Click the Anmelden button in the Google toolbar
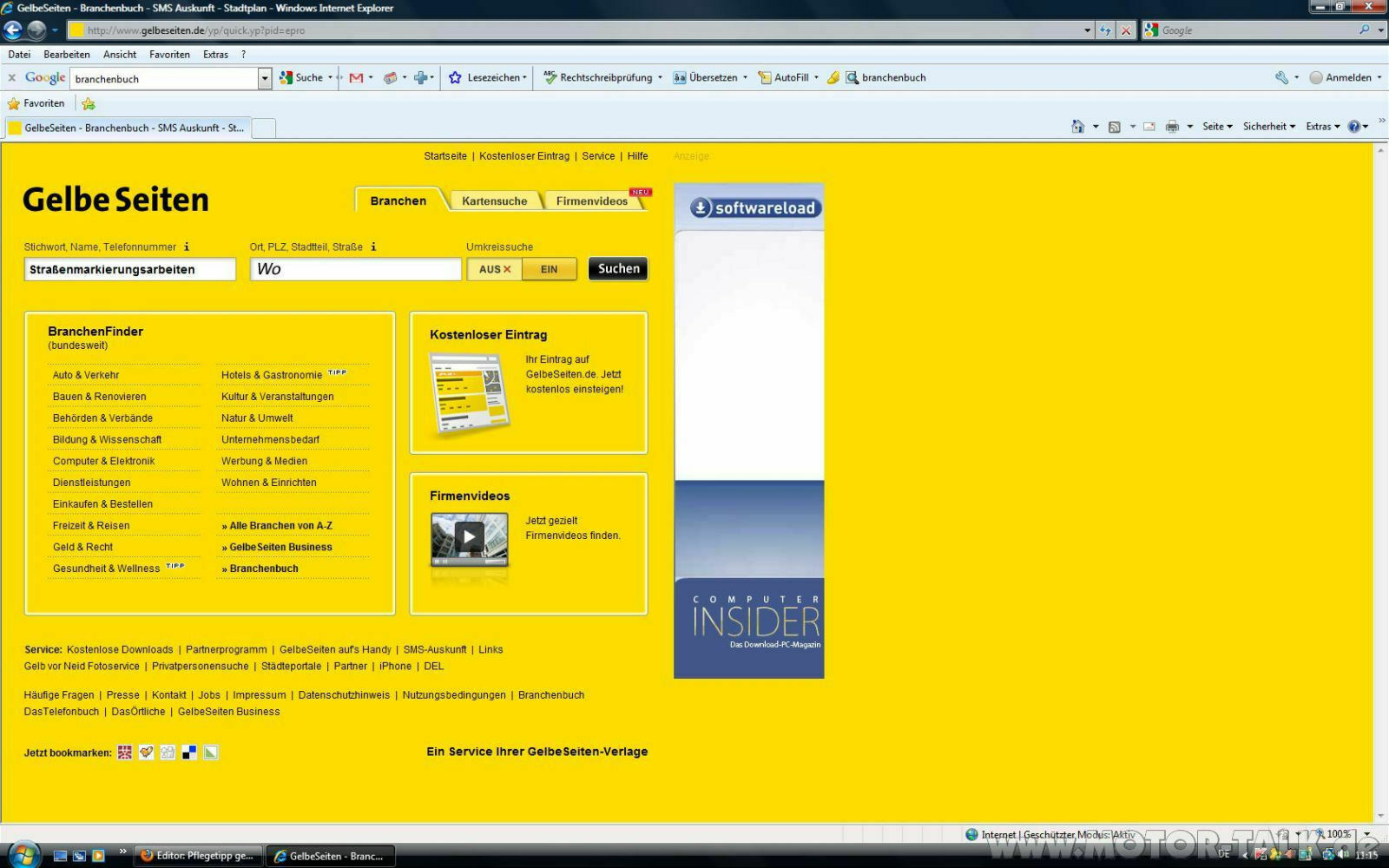This screenshot has height=868, width=1389. tap(1344, 77)
